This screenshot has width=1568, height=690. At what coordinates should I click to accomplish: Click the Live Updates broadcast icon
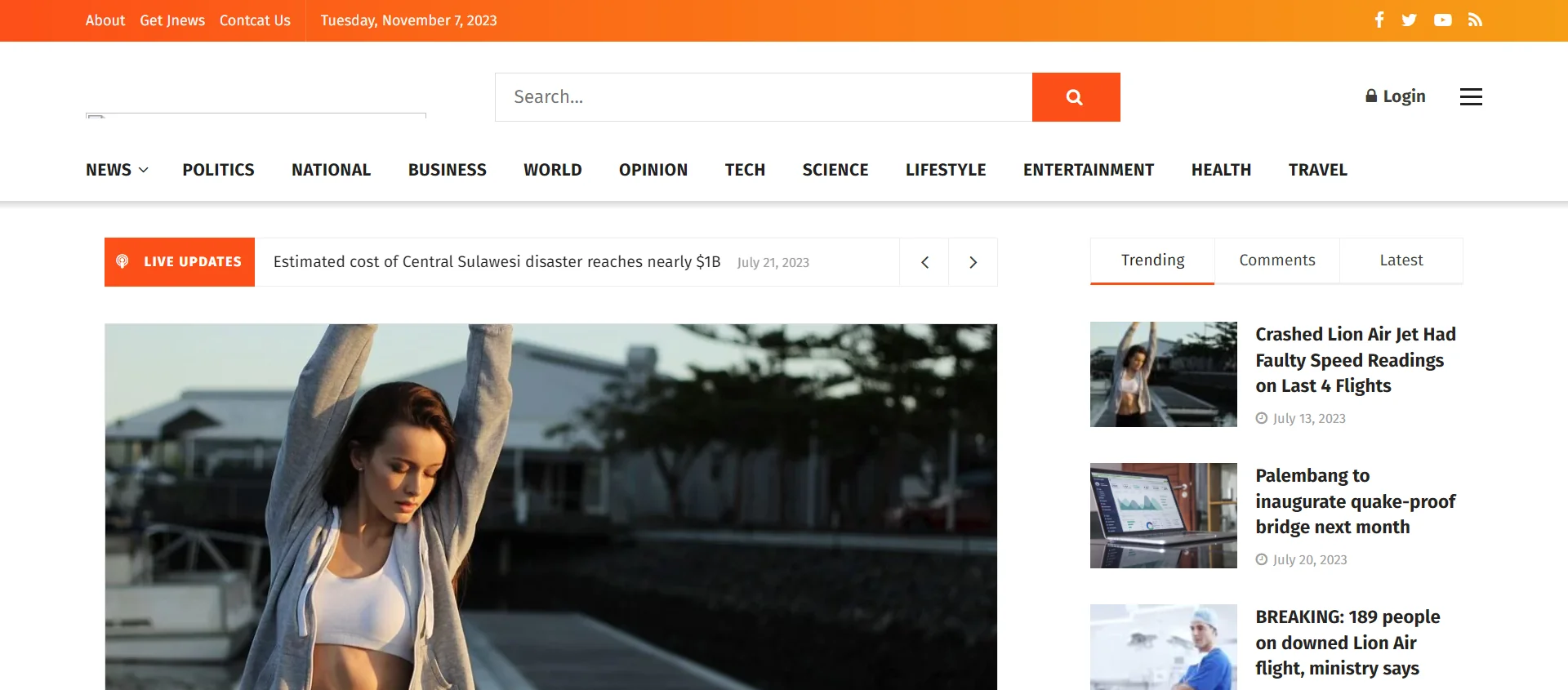122,261
